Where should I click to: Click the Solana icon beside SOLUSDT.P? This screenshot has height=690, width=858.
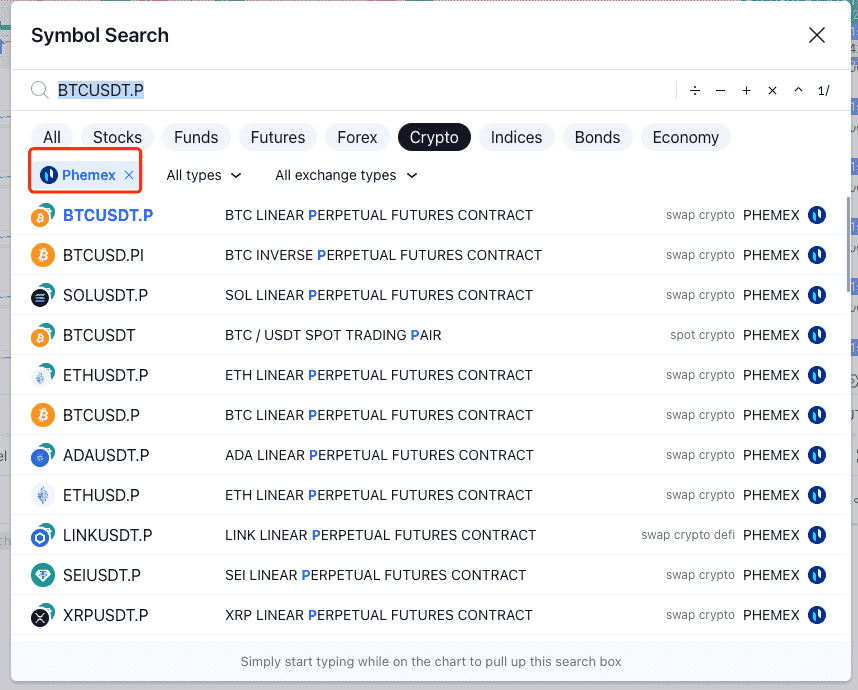[x=43, y=295]
